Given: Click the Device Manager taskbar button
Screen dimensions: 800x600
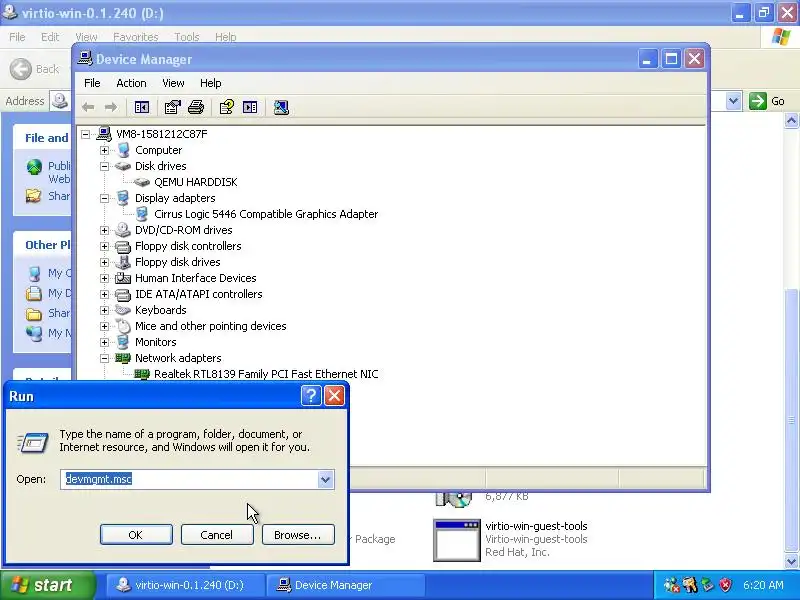Looking at the screenshot, I should (x=346, y=585).
